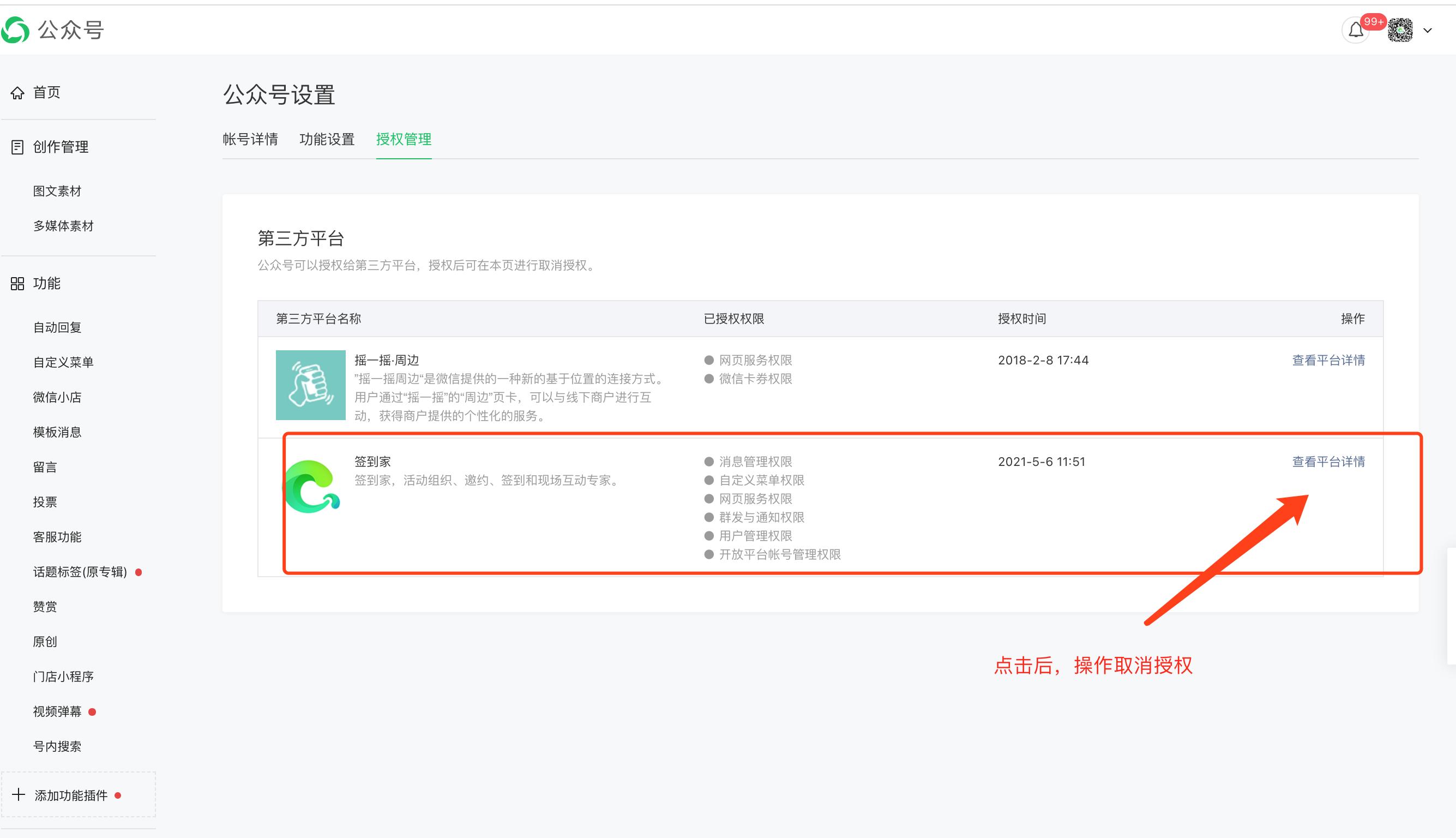Switch to 功能设置 tab
Image resolution: width=1456 pixels, height=838 pixels.
click(x=327, y=139)
